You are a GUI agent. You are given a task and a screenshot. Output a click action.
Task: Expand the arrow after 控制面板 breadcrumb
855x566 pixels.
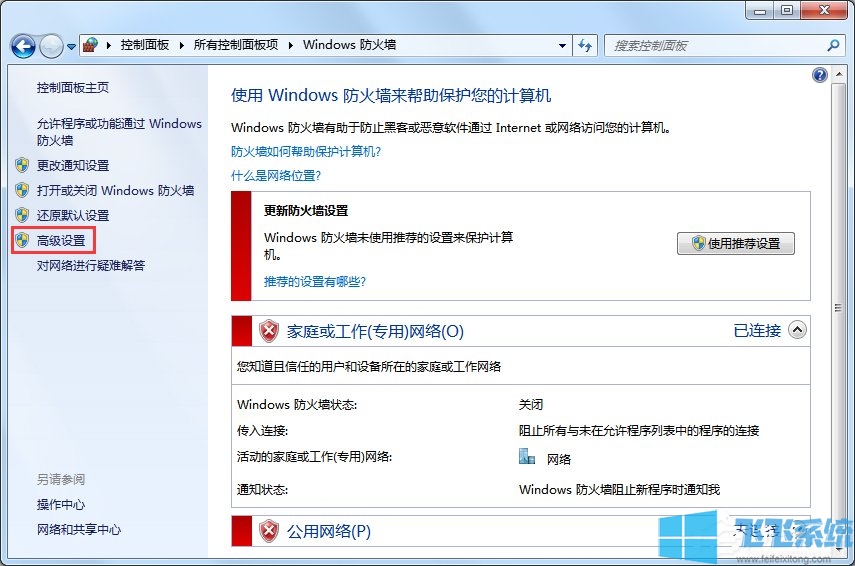(182, 45)
